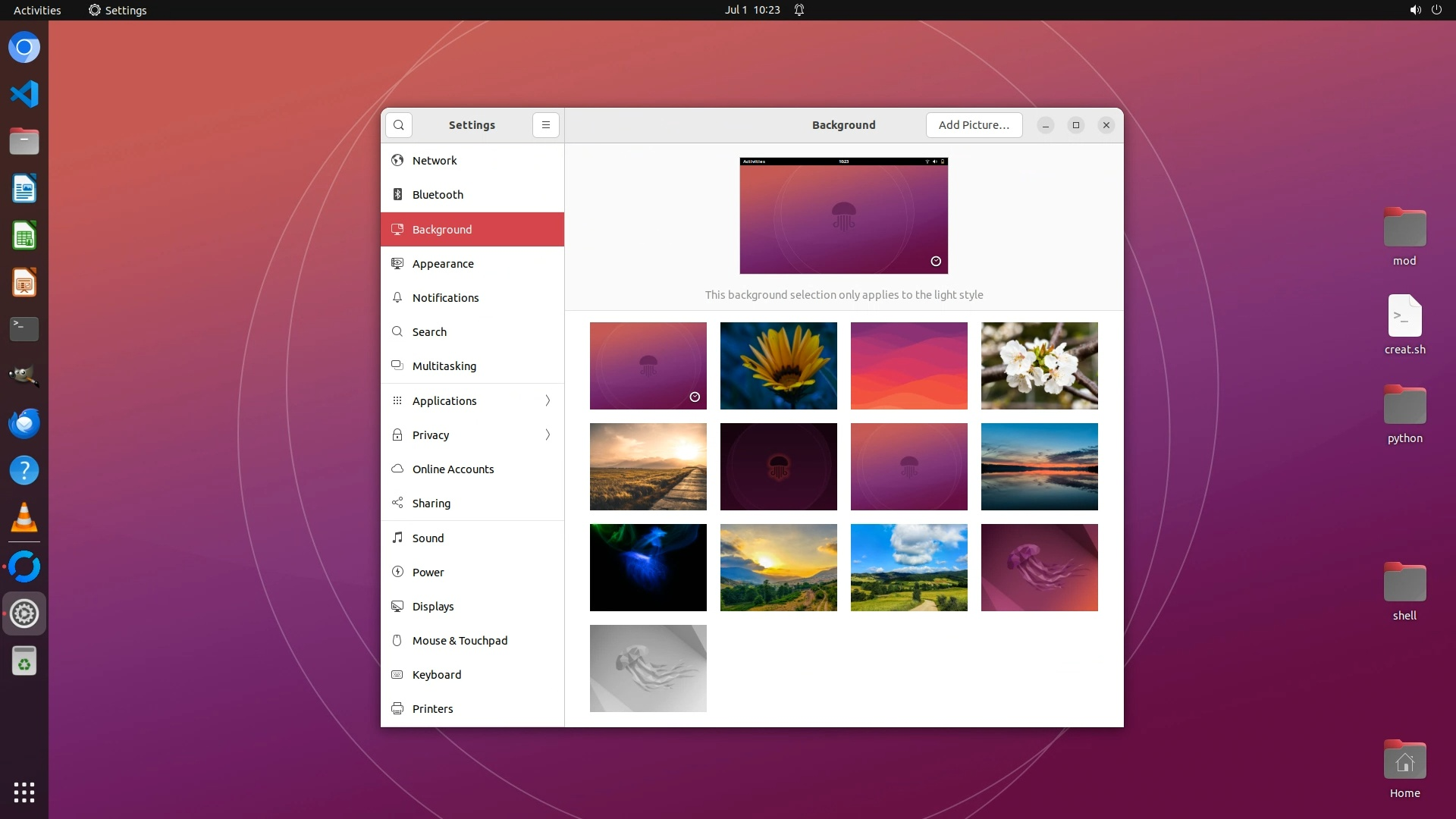Select the yellow flower wallpaper
The height and width of the screenshot is (819, 1456).
(779, 366)
